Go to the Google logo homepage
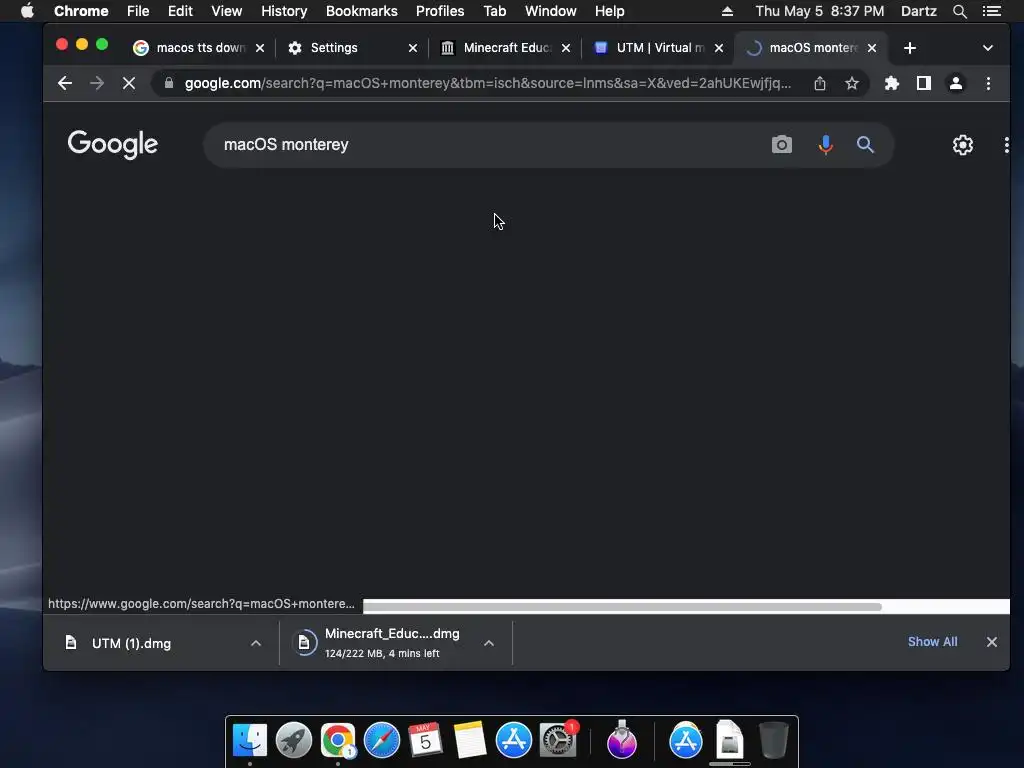The image size is (1024, 768). (x=112, y=144)
